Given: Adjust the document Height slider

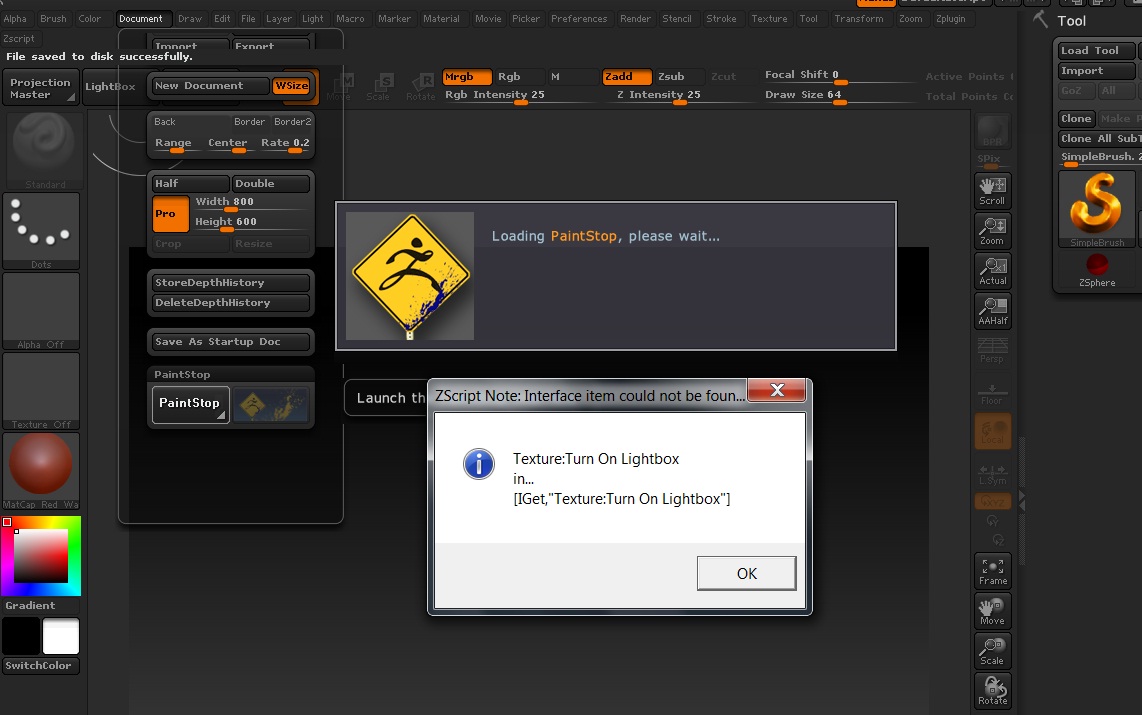Looking at the screenshot, I should click(251, 222).
